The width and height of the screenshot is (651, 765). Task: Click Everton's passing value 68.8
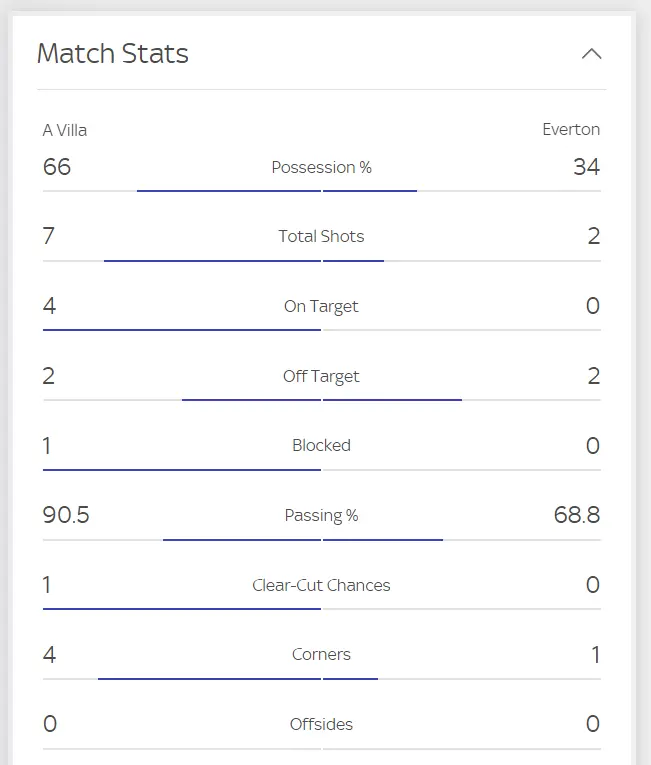pyautogui.click(x=576, y=516)
